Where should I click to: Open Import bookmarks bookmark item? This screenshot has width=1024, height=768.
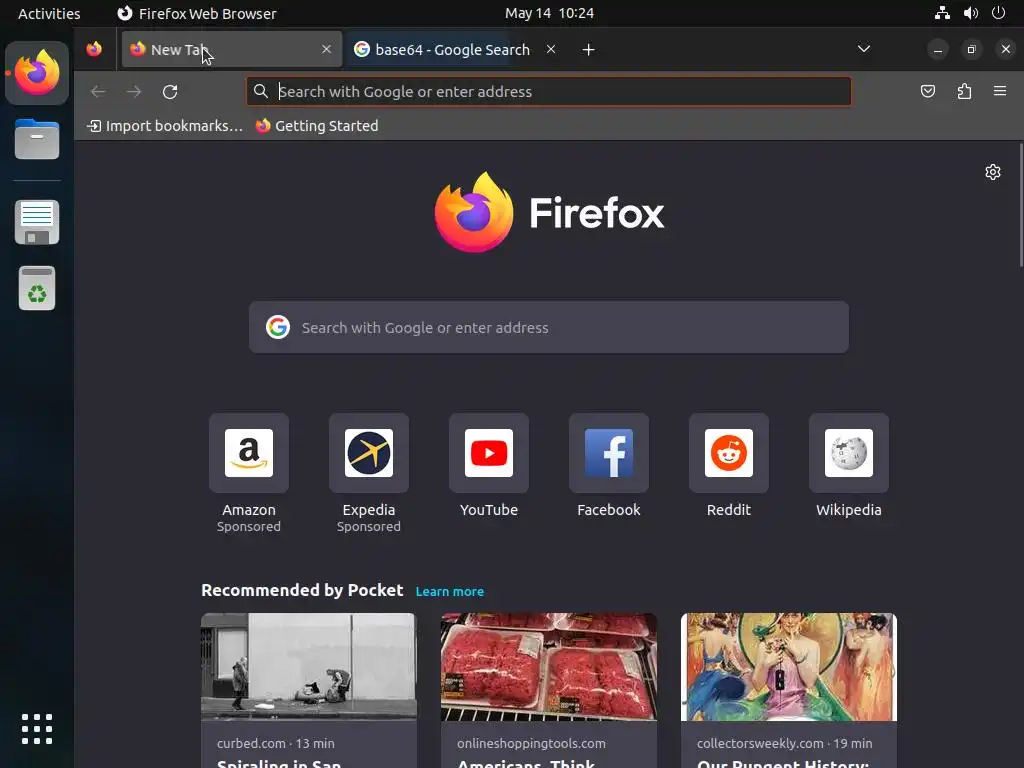pyautogui.click(x=165, y=126)
